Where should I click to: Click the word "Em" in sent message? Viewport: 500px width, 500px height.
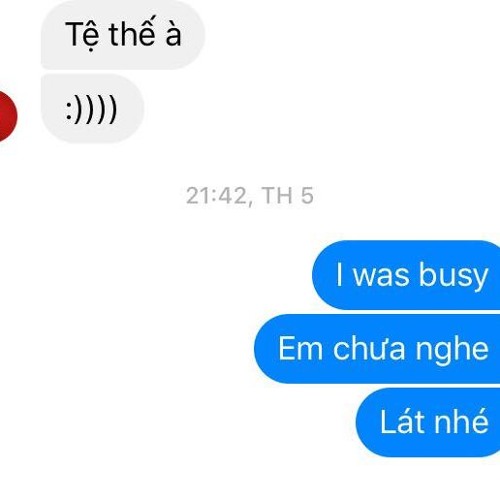pos(300,348)
